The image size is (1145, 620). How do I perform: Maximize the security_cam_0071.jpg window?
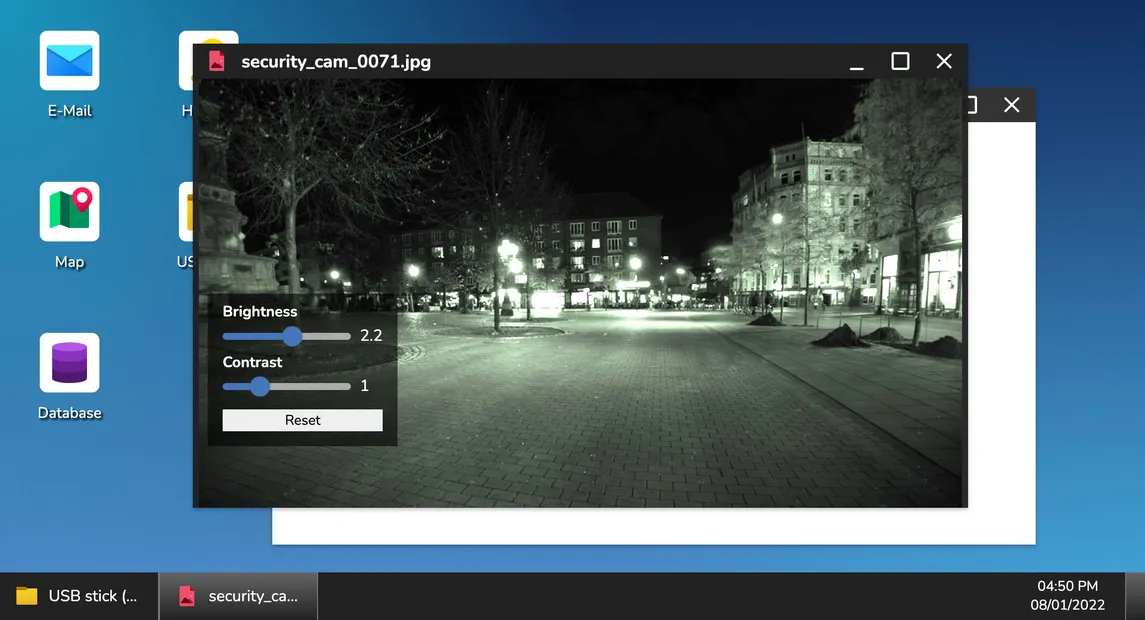coord(900,61)
